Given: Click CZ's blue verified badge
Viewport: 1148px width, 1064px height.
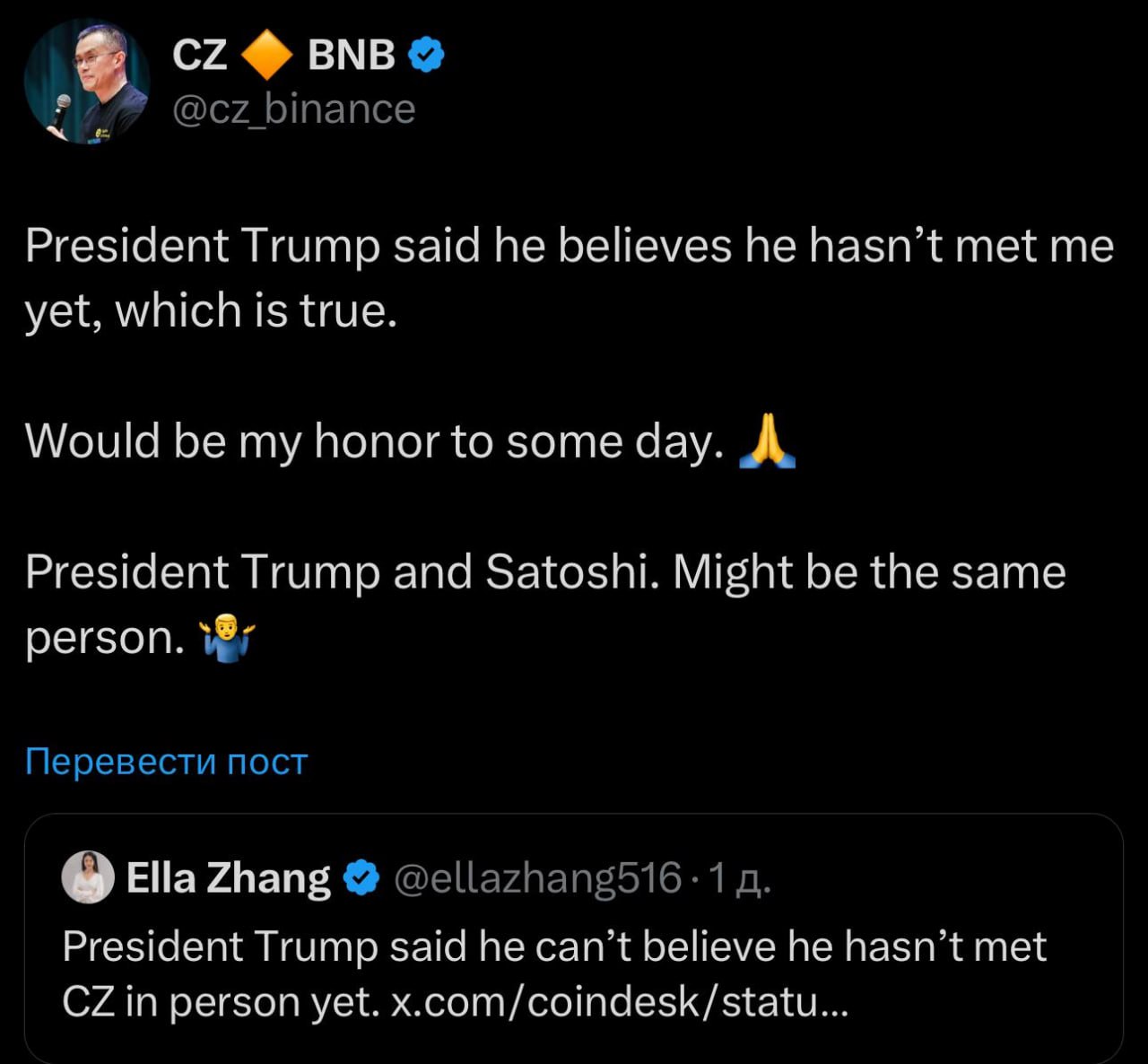Looking at the screenshot, I should point(426,55).
